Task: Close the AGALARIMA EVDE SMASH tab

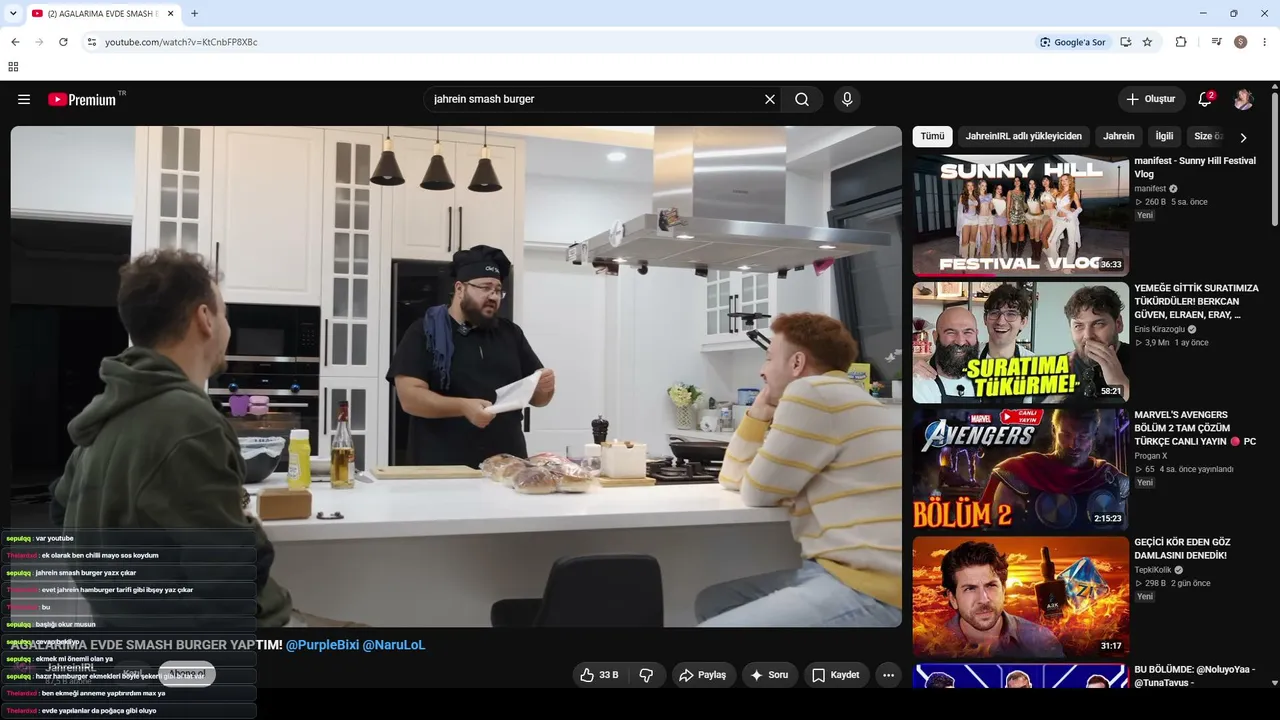Action: (171, 14)
